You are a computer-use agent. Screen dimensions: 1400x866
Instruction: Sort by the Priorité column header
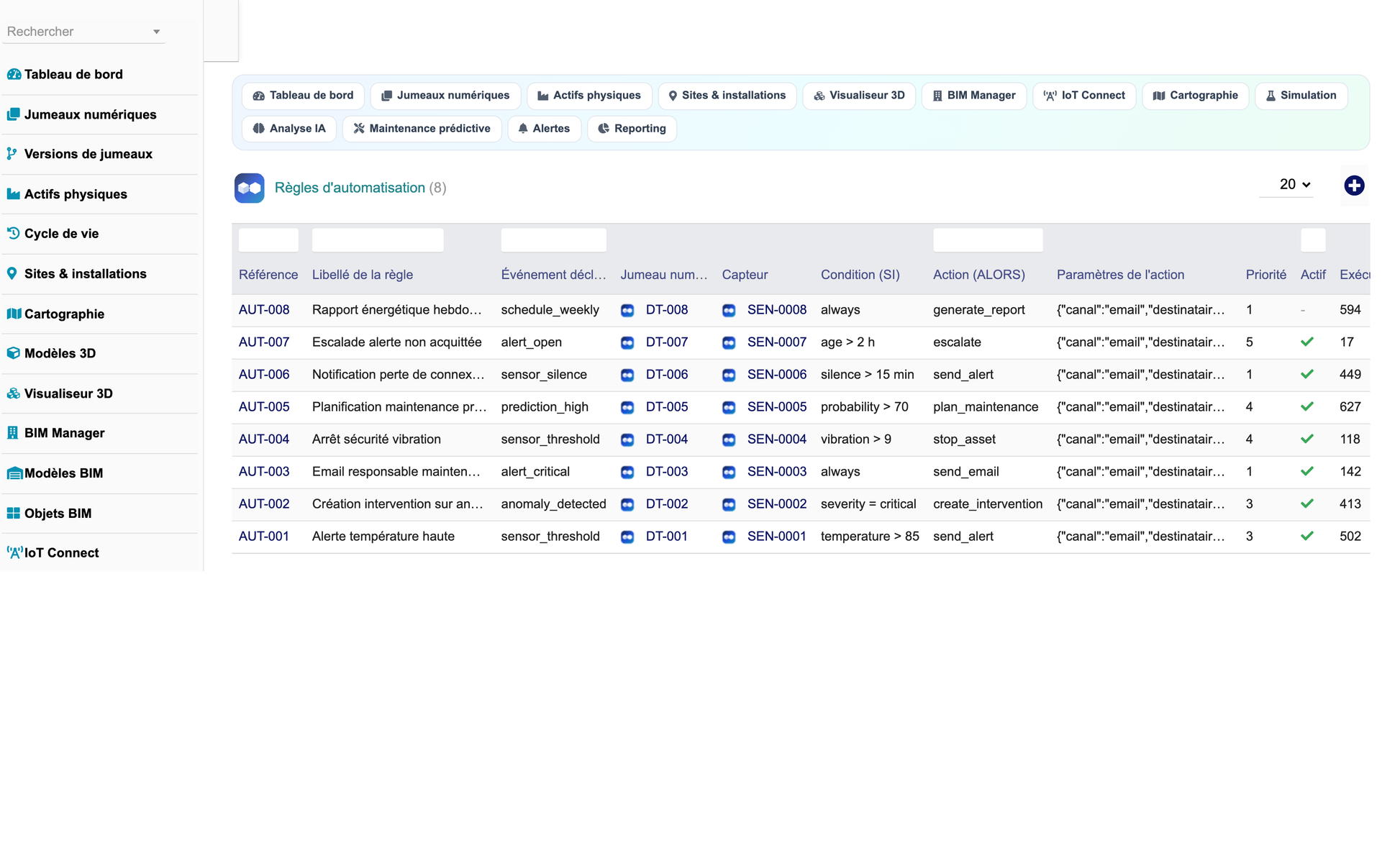1265,275
